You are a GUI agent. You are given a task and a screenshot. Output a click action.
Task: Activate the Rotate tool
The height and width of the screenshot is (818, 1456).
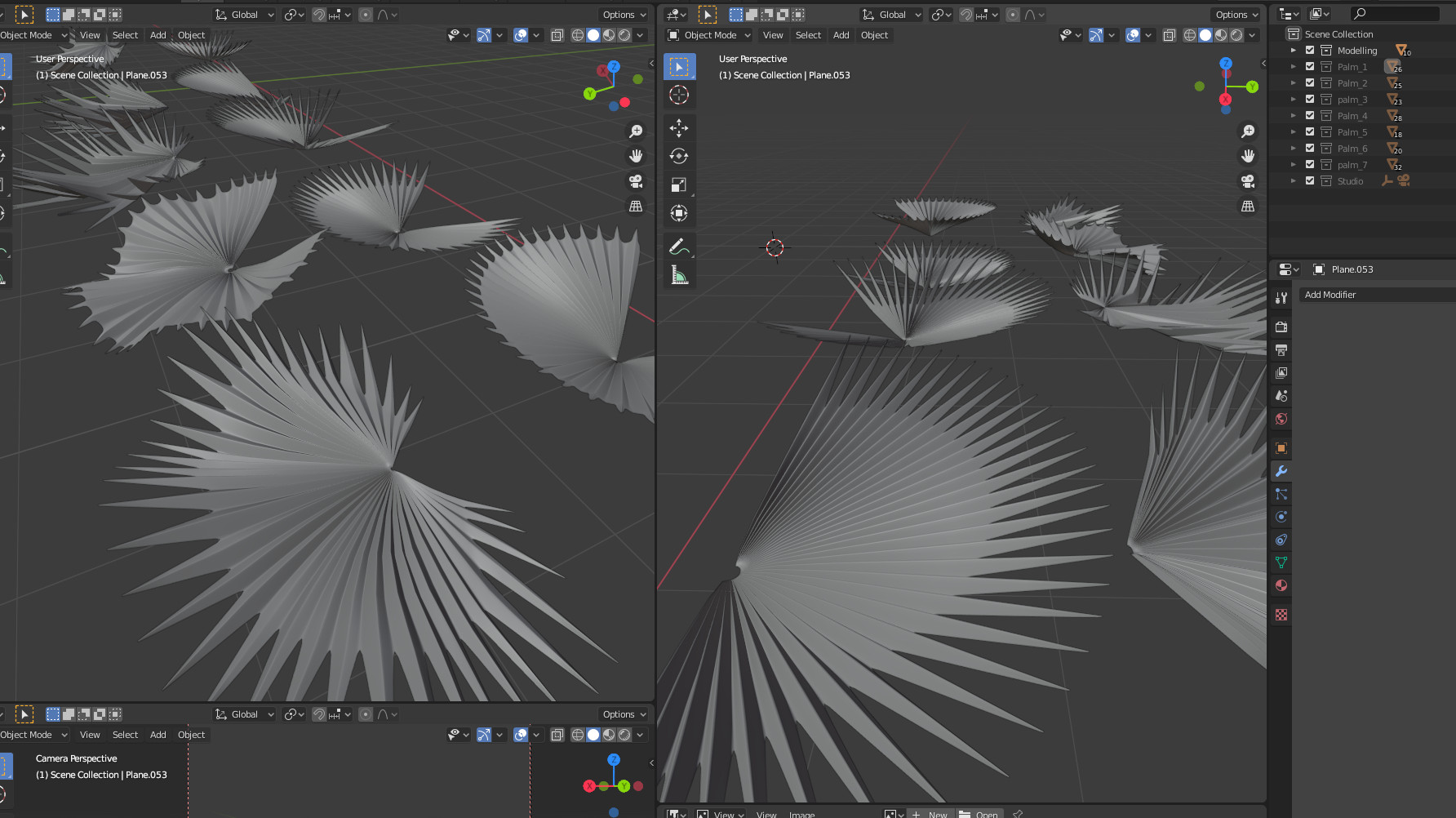coord(678,157)
